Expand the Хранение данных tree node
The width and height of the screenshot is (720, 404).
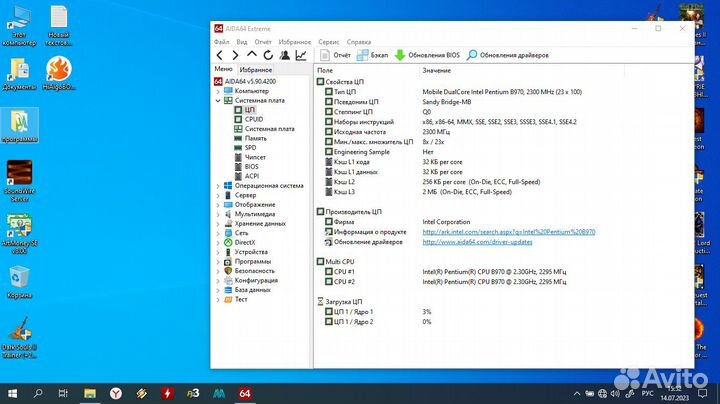[218, 224]
